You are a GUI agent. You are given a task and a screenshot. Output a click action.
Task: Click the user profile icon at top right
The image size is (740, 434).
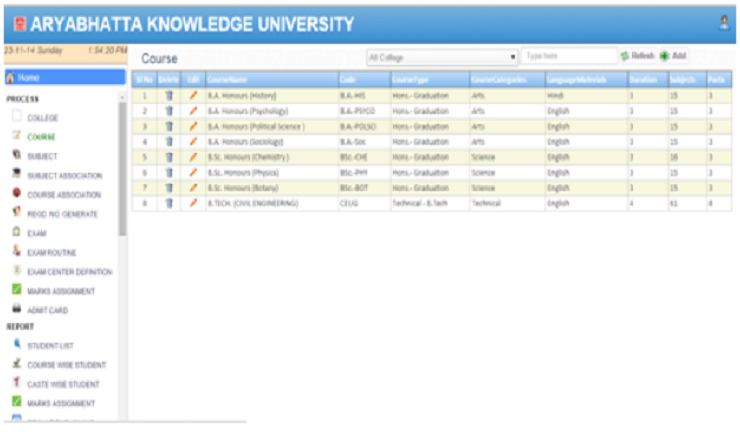tap(724, 22)
